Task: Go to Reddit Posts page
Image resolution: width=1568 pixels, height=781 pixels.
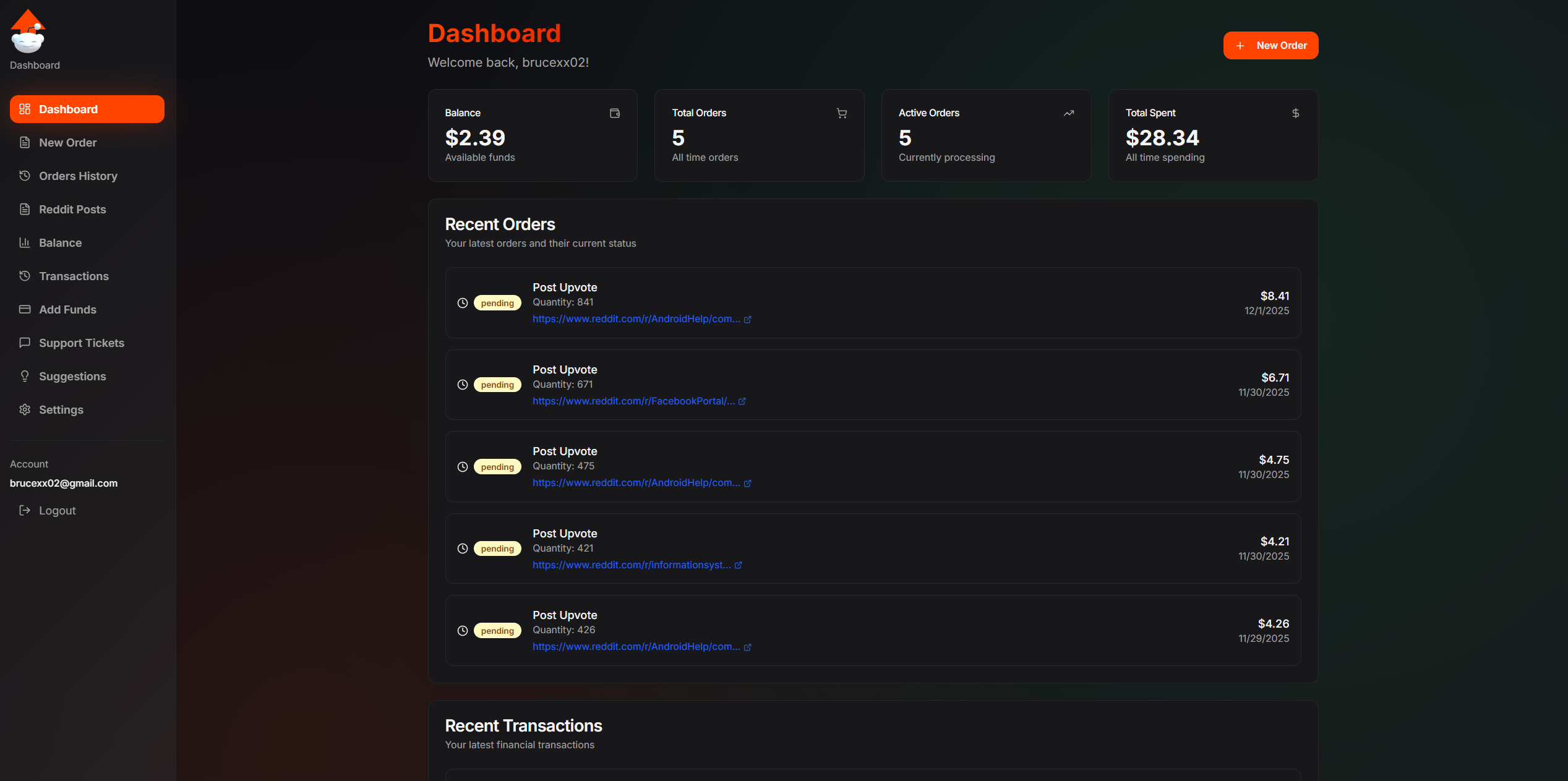Action: [x=72, y=210]
